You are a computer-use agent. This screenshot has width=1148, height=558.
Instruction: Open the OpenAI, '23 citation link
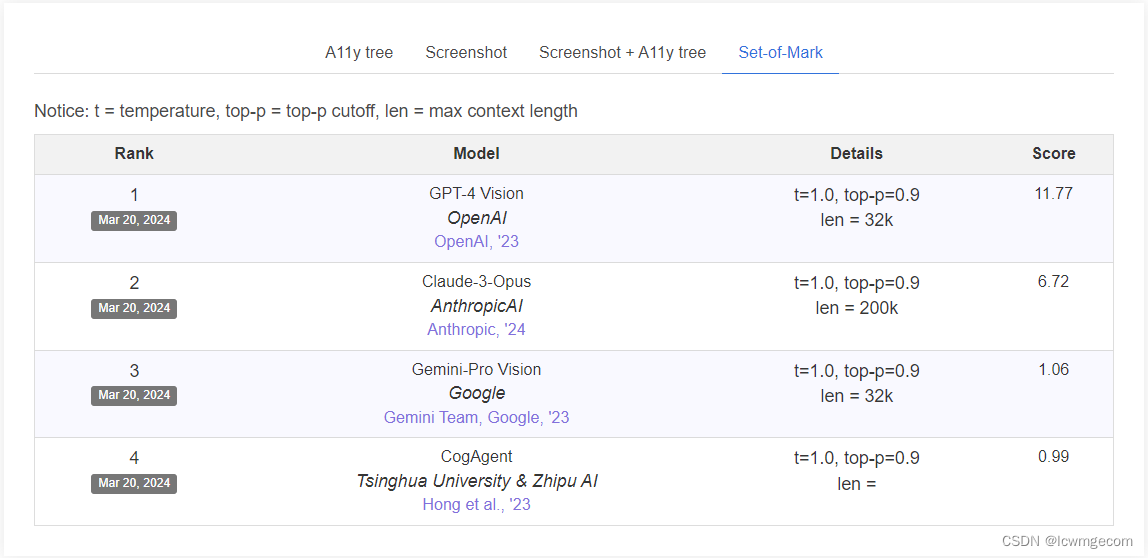[477, 242]
